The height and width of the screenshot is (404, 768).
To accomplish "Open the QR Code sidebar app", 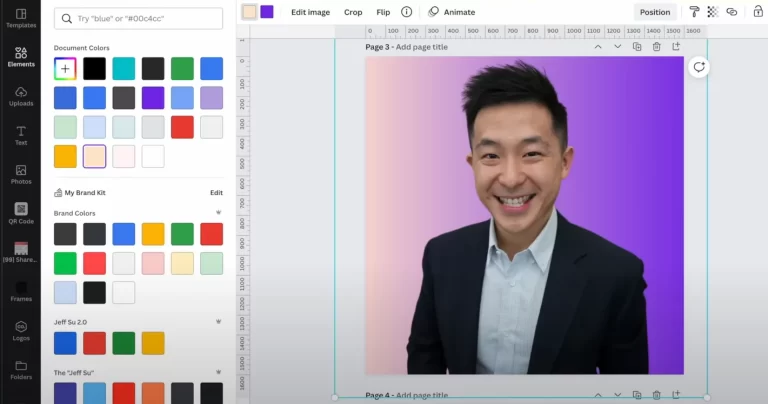I will point(20,213).
